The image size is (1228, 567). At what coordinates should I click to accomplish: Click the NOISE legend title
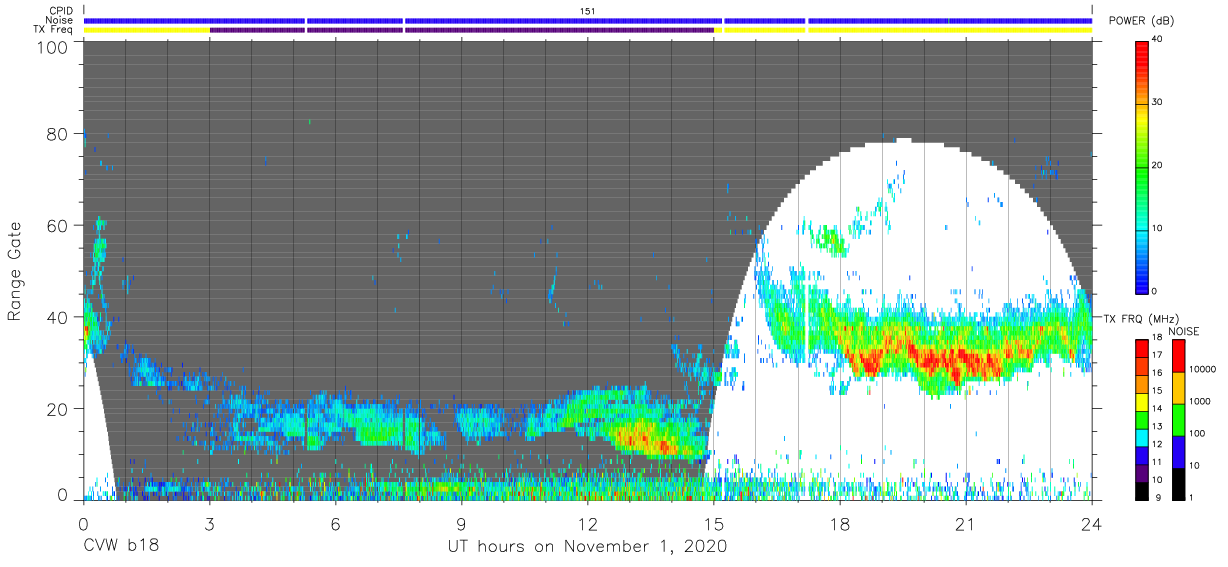(x=1183, y=331)
